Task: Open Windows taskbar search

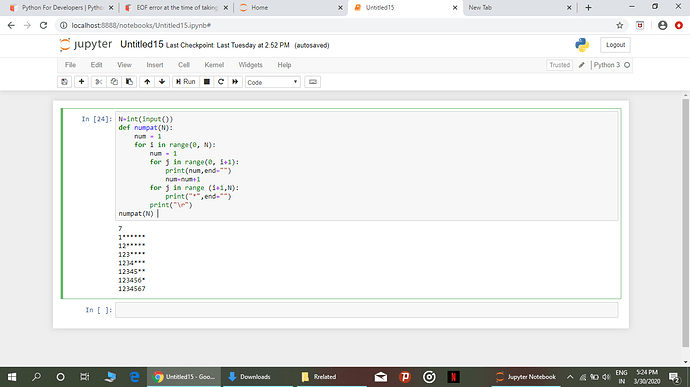Action: coord(37,377)
